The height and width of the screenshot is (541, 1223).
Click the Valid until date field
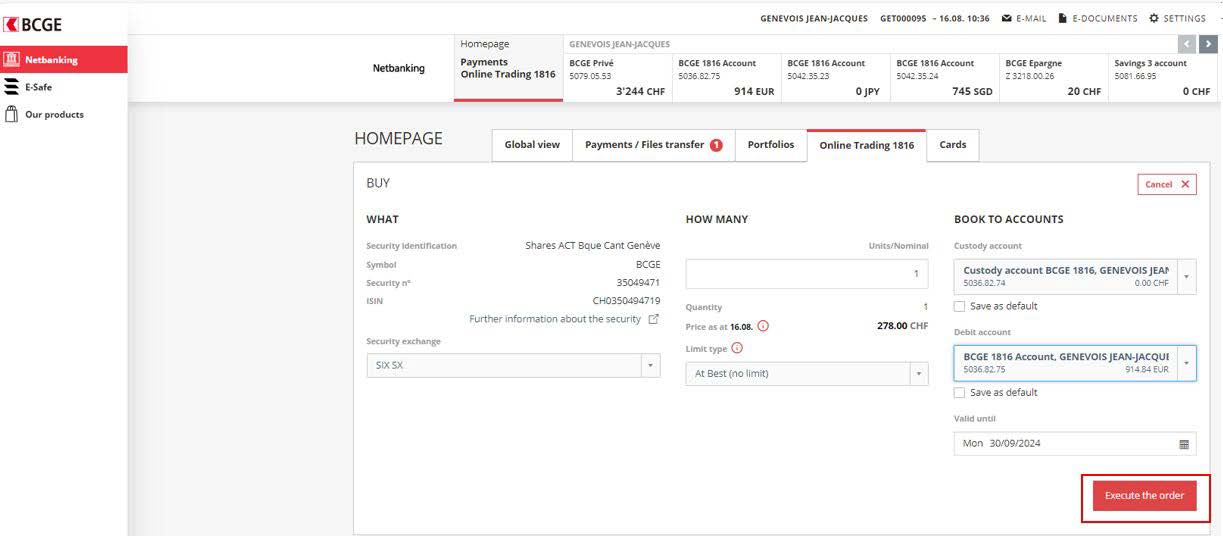(x=1075, y=444)
